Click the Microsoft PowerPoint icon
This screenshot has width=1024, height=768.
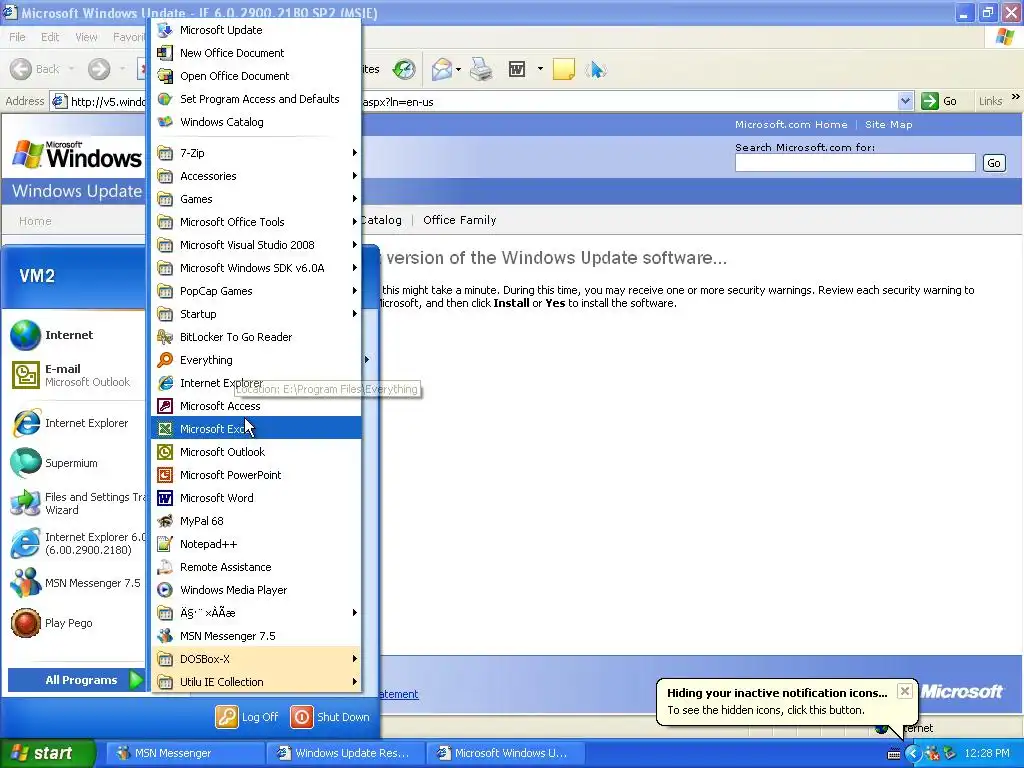pyautogui.click(x=165, y=475)
